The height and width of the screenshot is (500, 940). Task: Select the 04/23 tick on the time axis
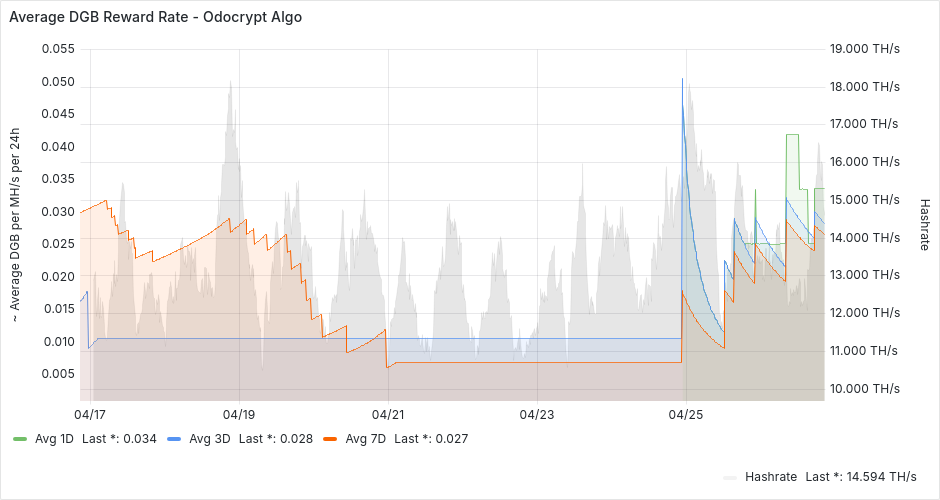[537, 413]
